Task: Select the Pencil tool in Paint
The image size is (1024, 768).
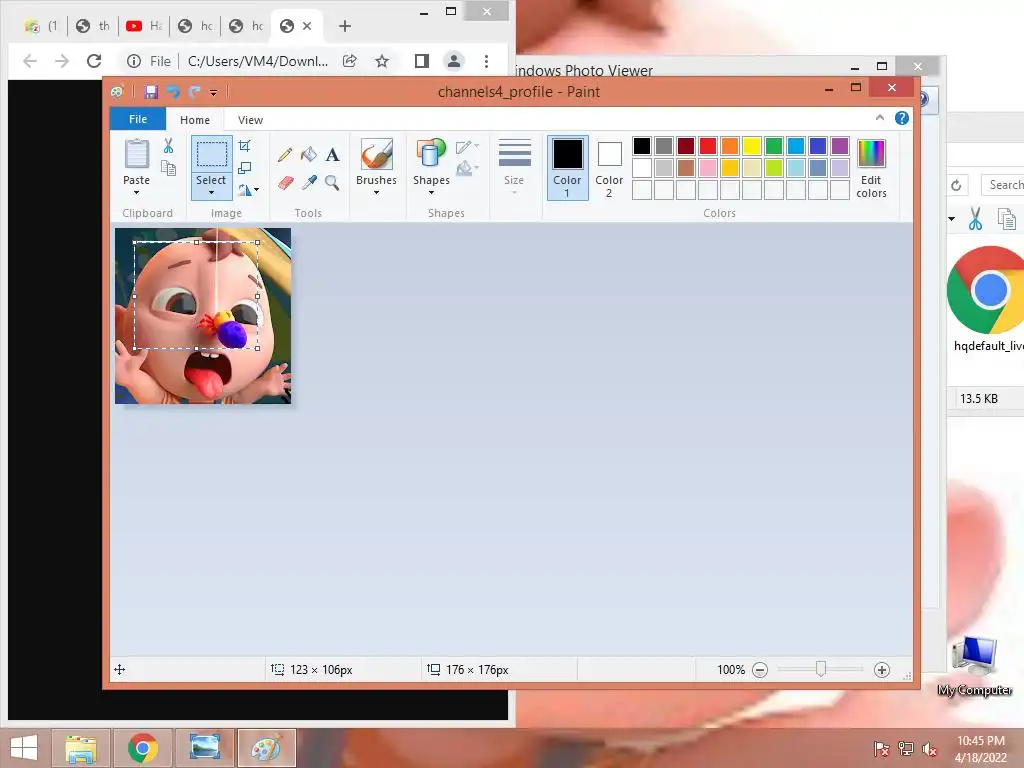Action: [285, 155]
